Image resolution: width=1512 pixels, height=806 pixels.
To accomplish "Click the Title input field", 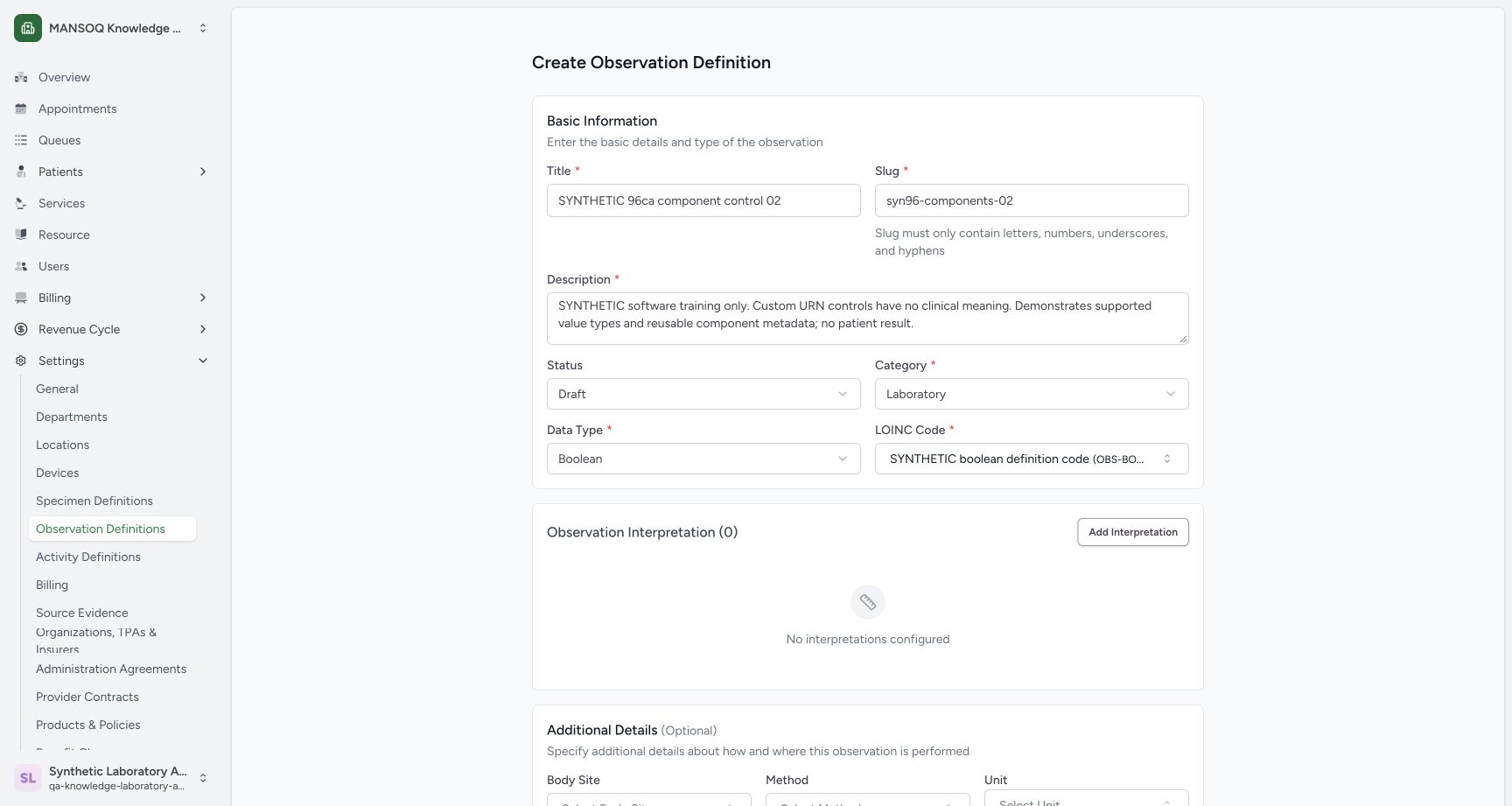I will coord(703,200).
